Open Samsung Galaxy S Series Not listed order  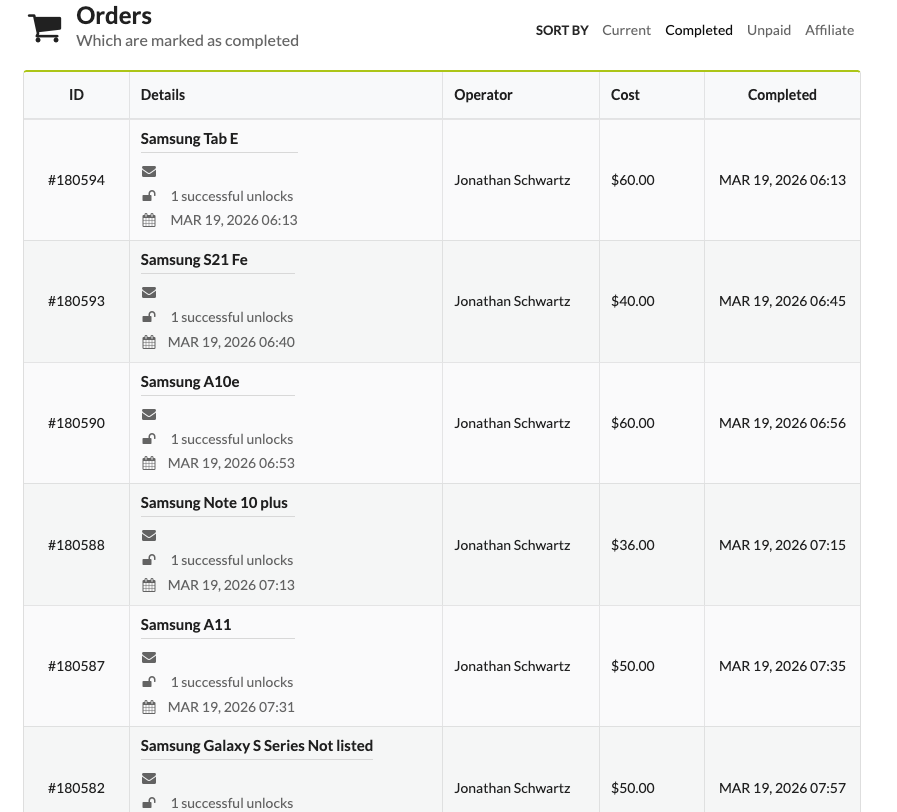click(257, 746)
